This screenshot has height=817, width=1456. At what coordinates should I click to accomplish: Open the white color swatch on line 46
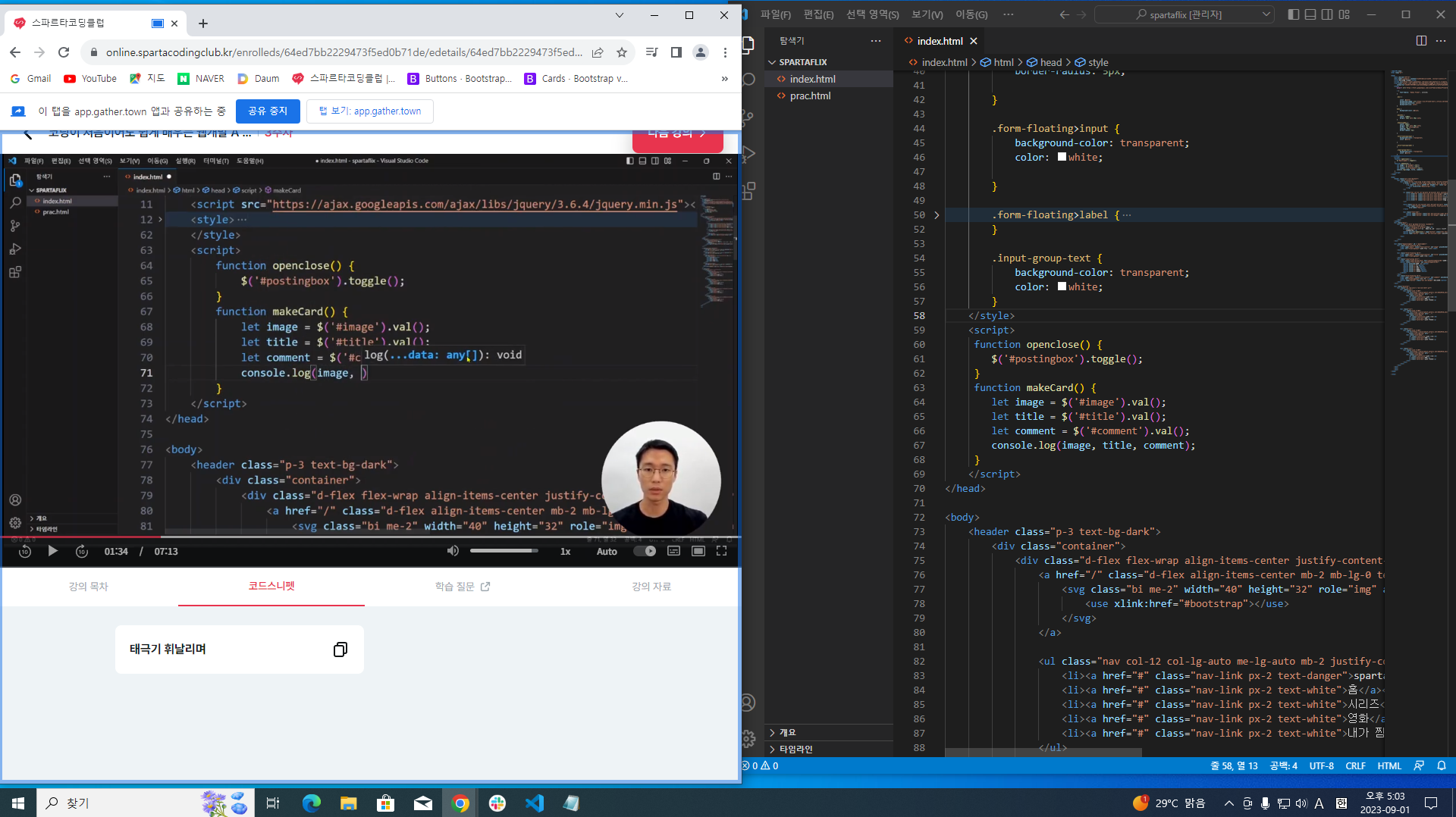point(1062,157)
